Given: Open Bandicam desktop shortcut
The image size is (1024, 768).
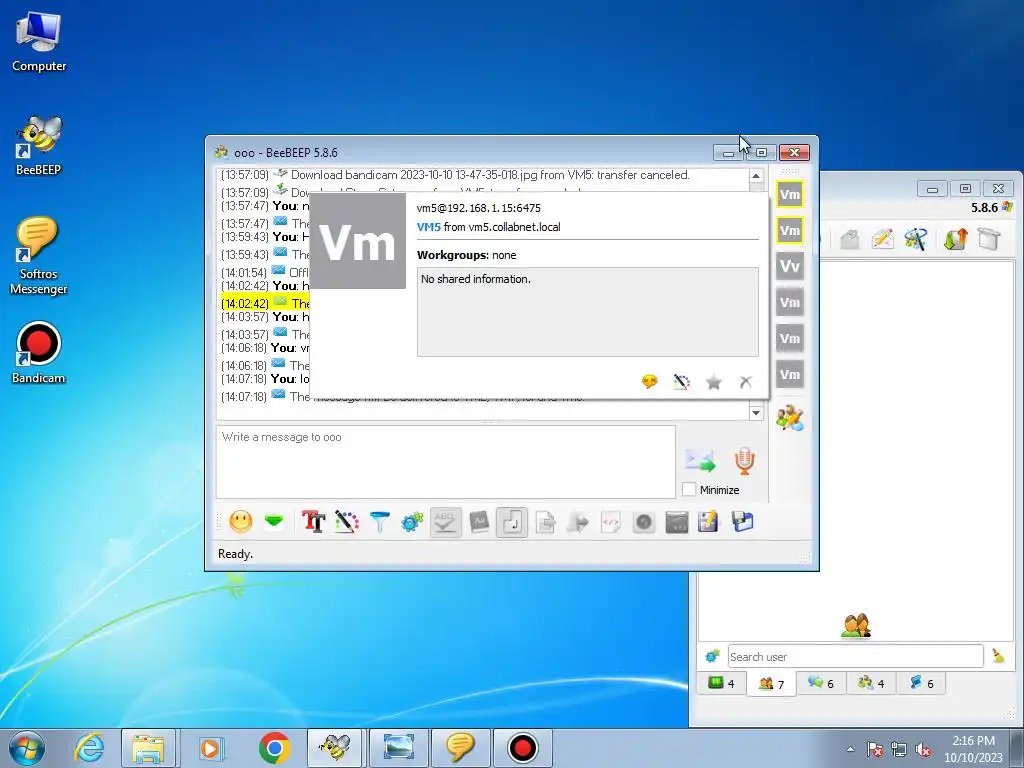Looking at the screenshot, I should tap(39, 353).
